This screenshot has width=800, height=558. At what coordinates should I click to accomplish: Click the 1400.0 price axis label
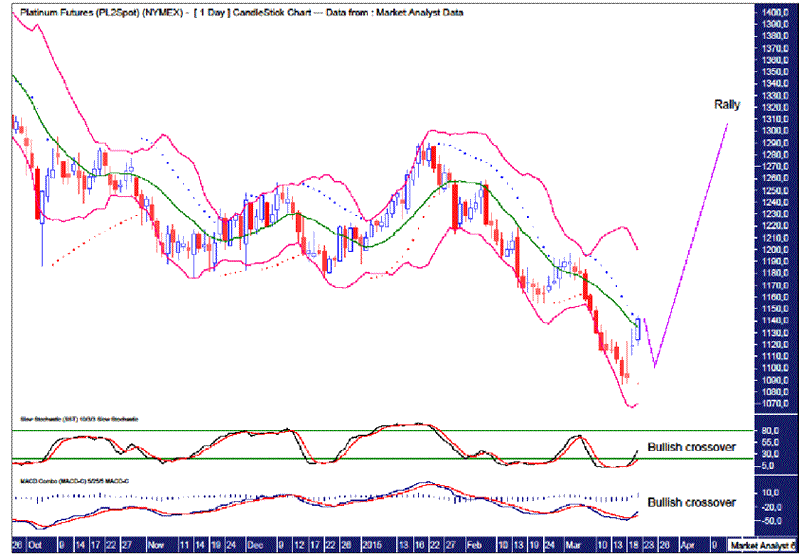tap(776, 12)
